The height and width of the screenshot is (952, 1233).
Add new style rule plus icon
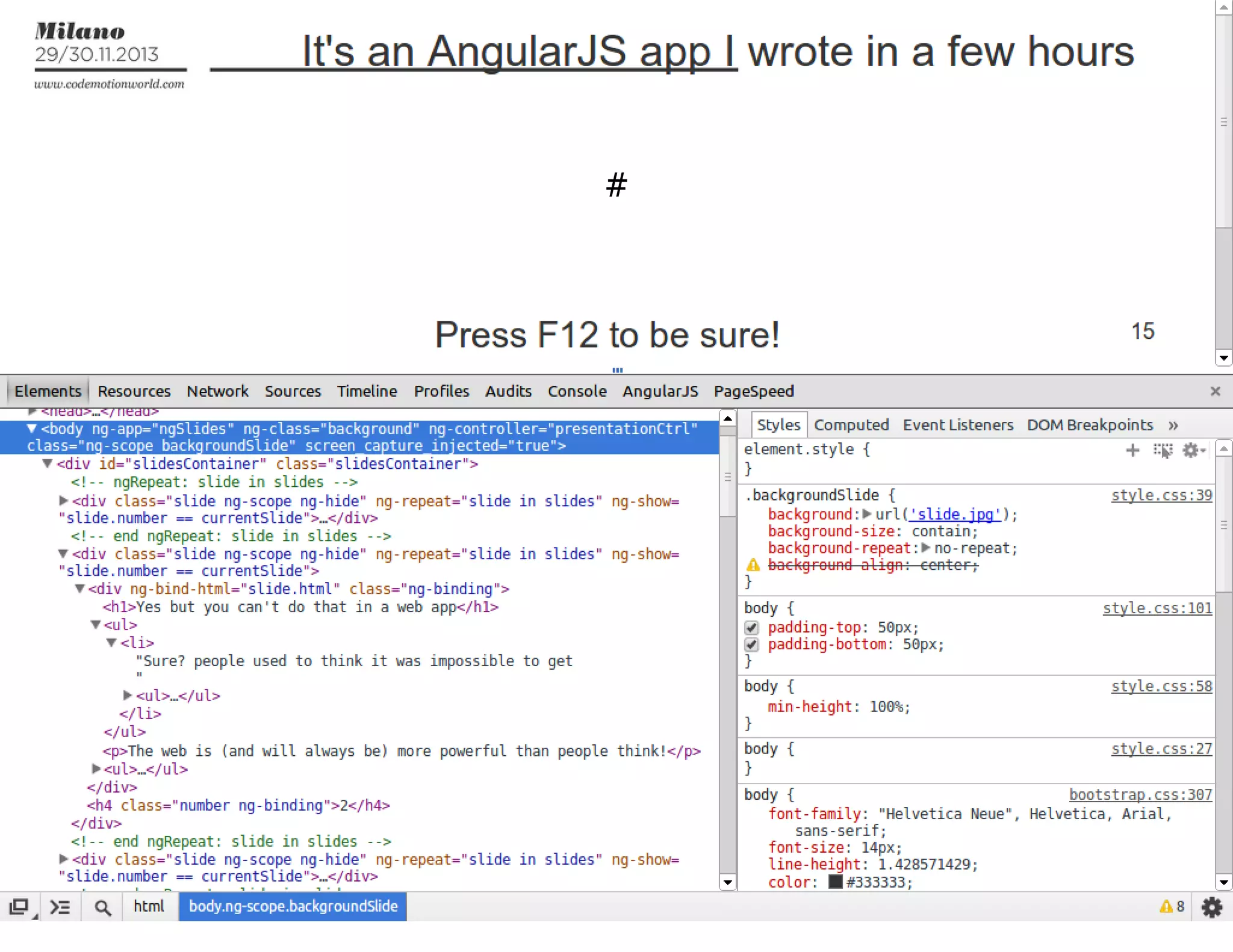pyautogui.click(x=1132, y=450)
